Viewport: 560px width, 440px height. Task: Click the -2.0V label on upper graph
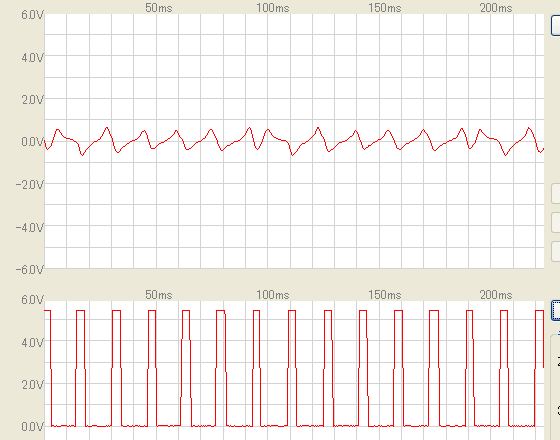pyautogui.click(x=30, y=185)
